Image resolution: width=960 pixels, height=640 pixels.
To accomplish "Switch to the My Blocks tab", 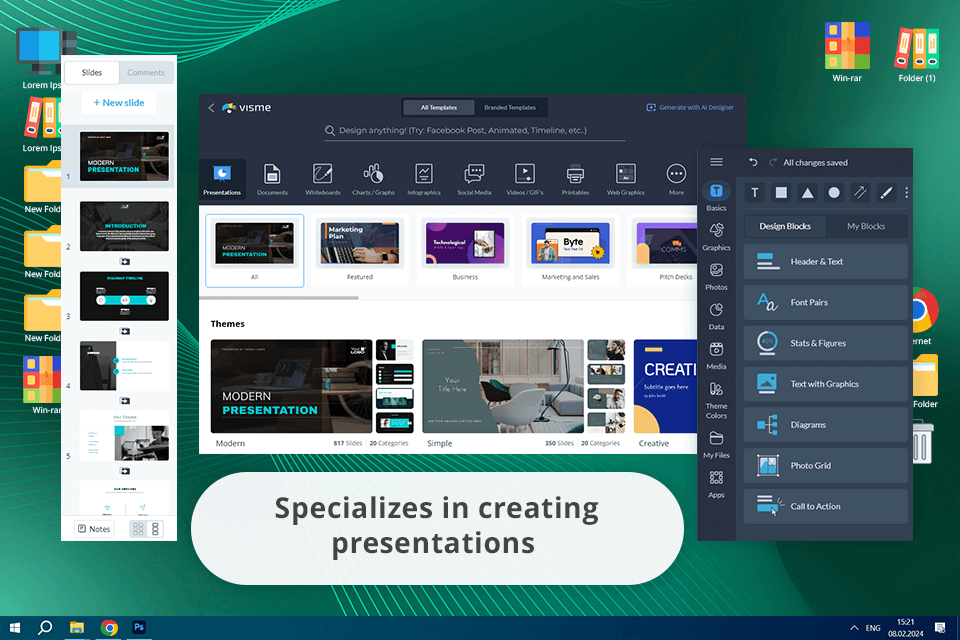I will tap(866, 226).
